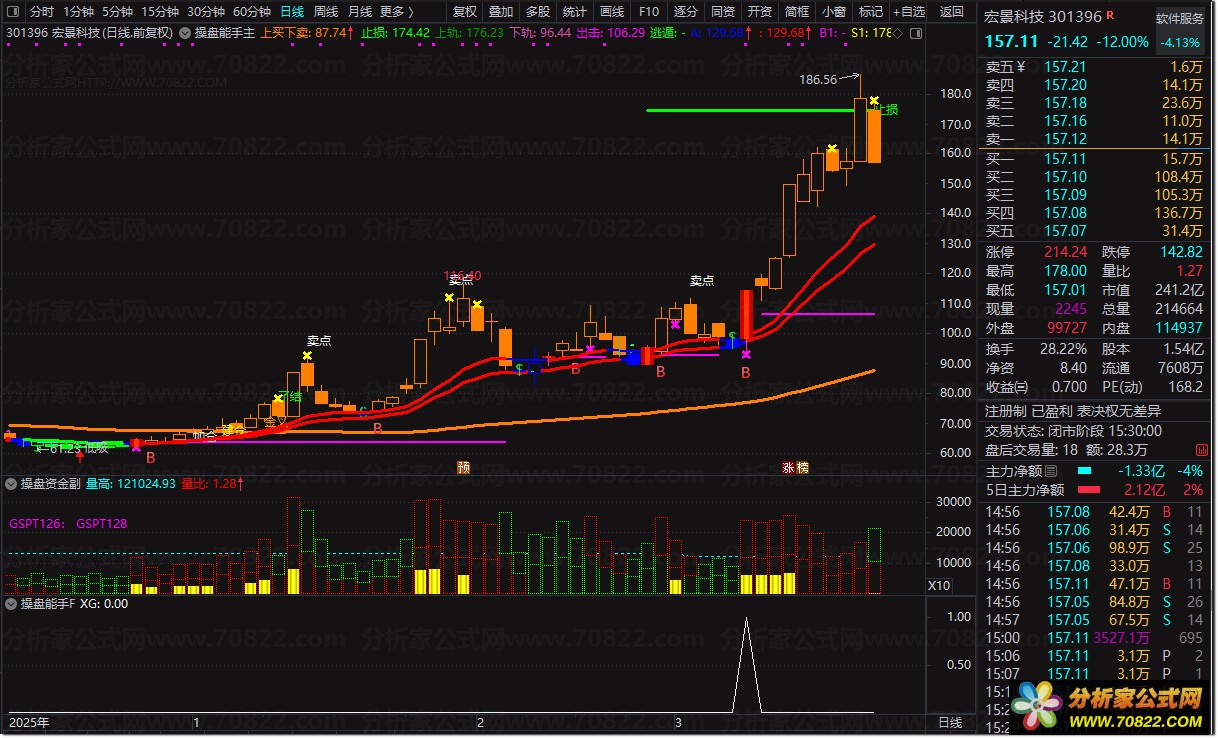Select the 周线 weekly period tab

[x=326, y=12]
